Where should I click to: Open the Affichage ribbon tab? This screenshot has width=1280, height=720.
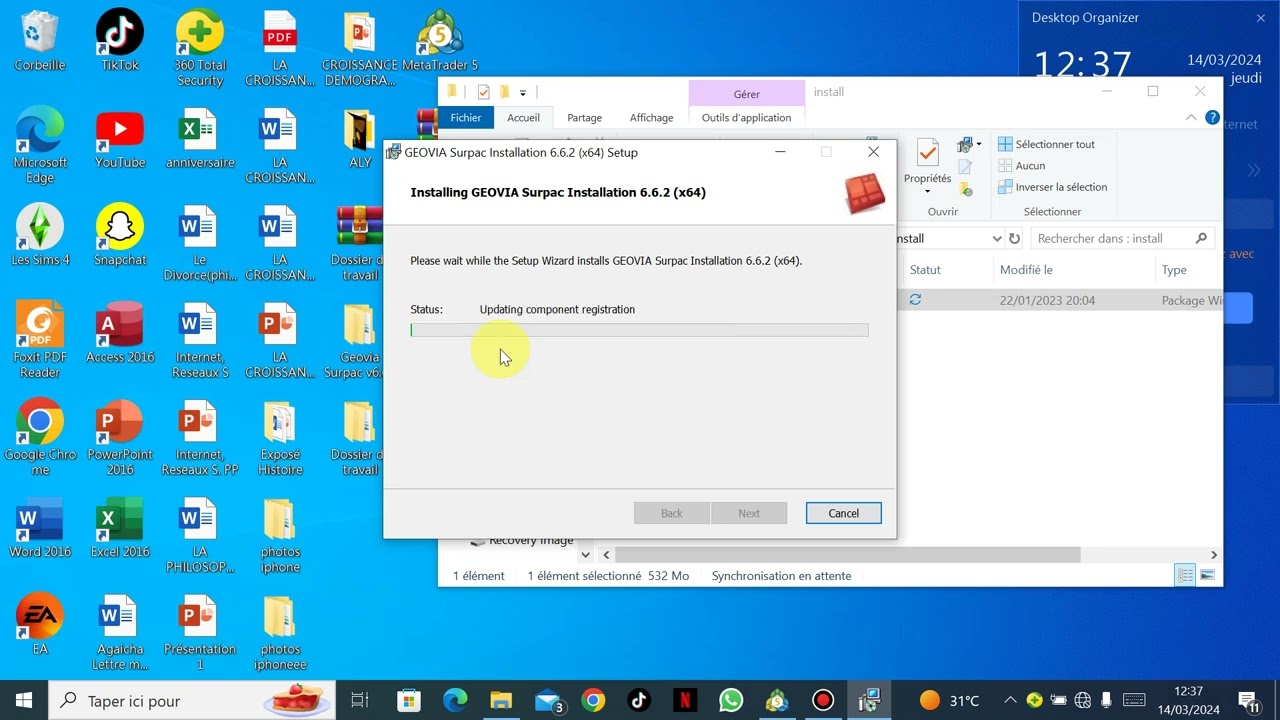(651, 117)
